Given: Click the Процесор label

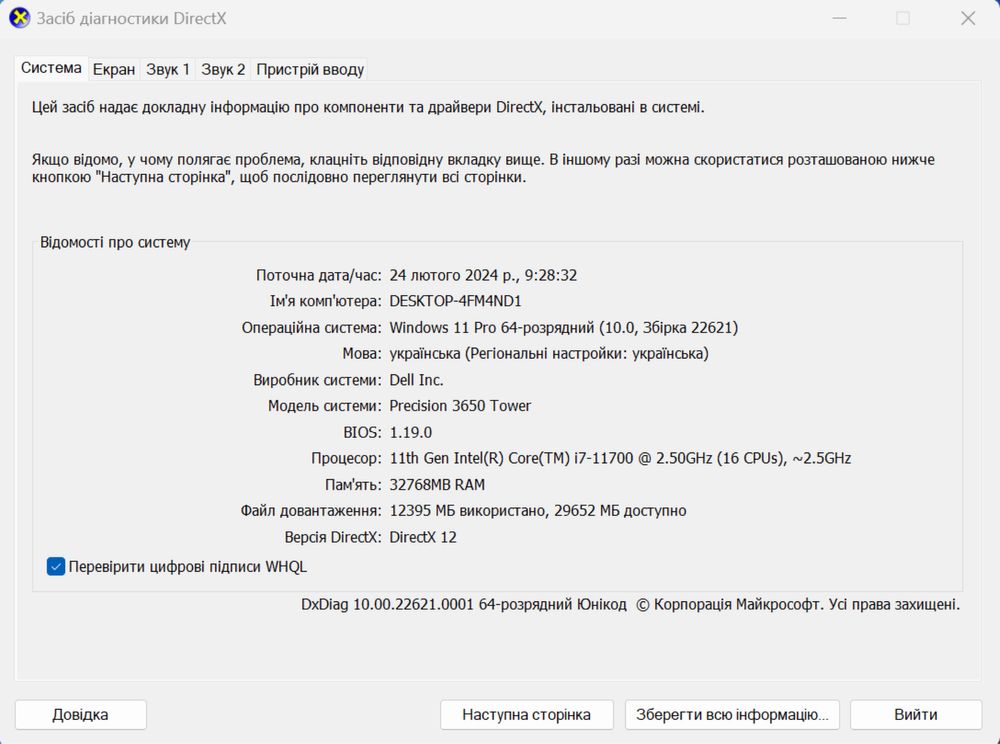Looking at the screenshot, I should coord(346,458).
